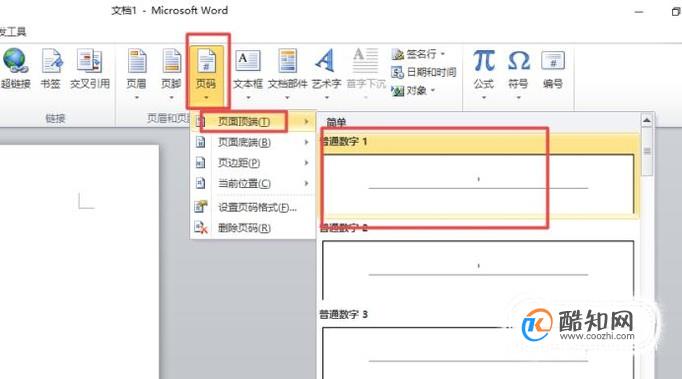
Task: Choose the 普通数字 1 page number style
Action: 478,176
